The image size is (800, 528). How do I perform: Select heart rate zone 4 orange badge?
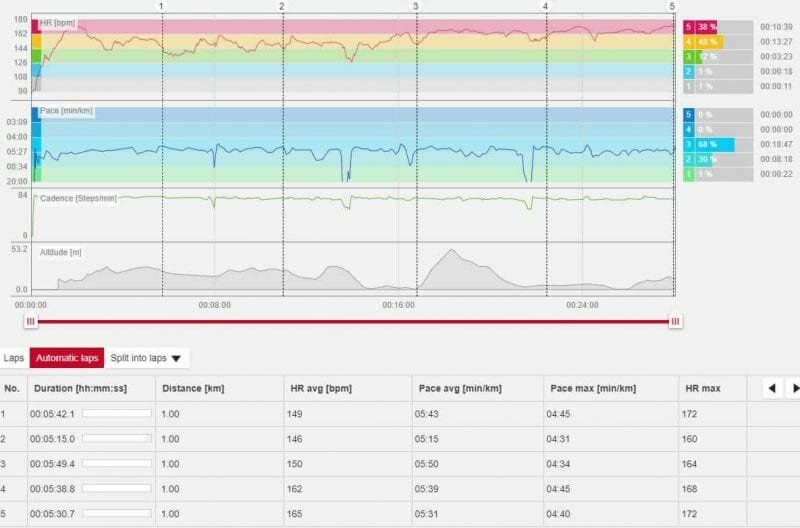[688, 42]
